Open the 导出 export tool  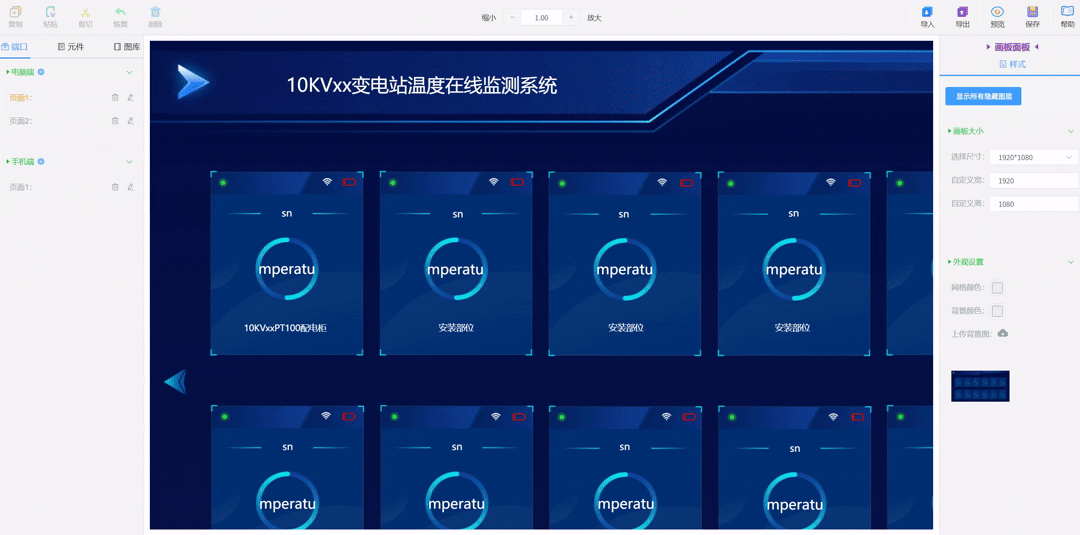coord(962,12)
